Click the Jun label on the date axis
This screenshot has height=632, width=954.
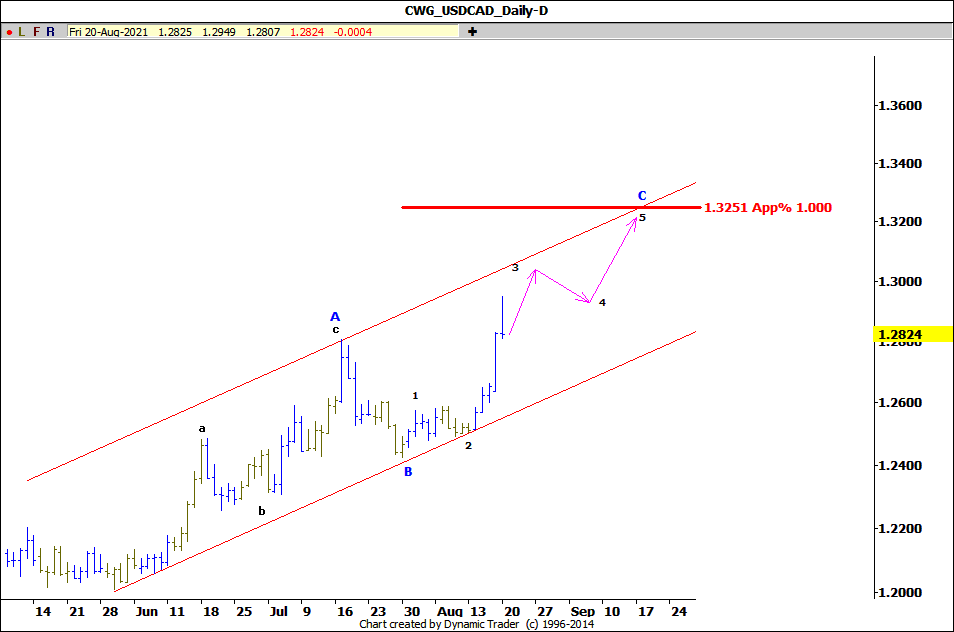pyautogui.click(x=147, y=611)
